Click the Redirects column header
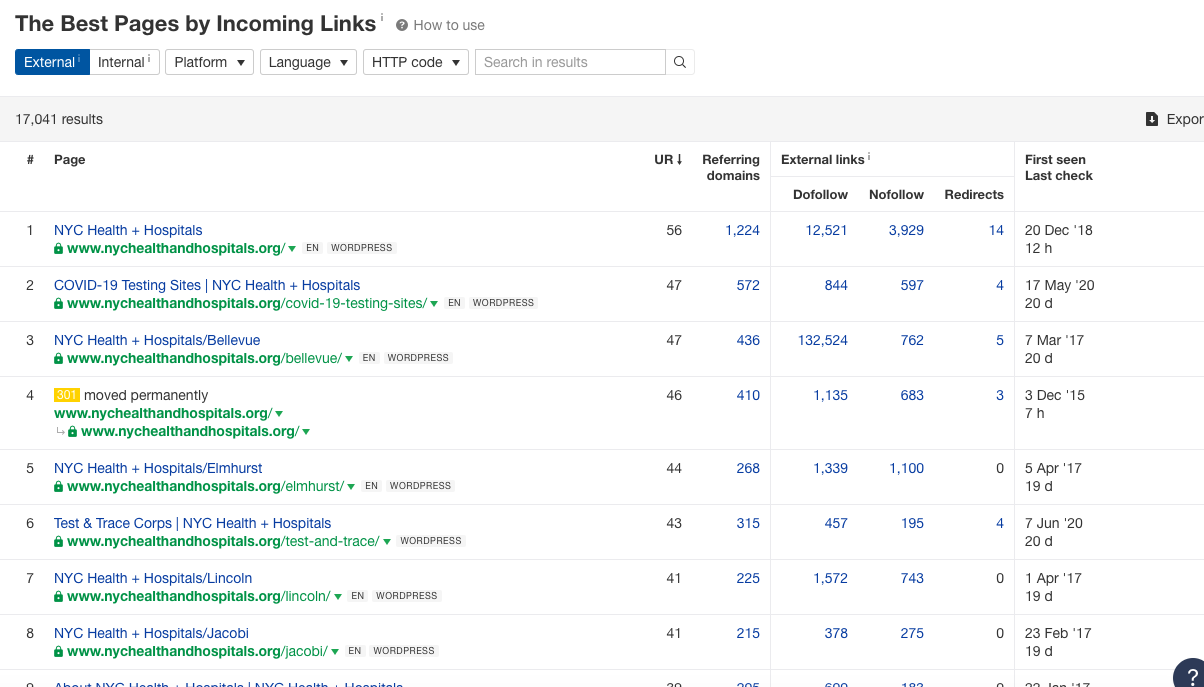Screen dimensions: 1204x687 974,194
